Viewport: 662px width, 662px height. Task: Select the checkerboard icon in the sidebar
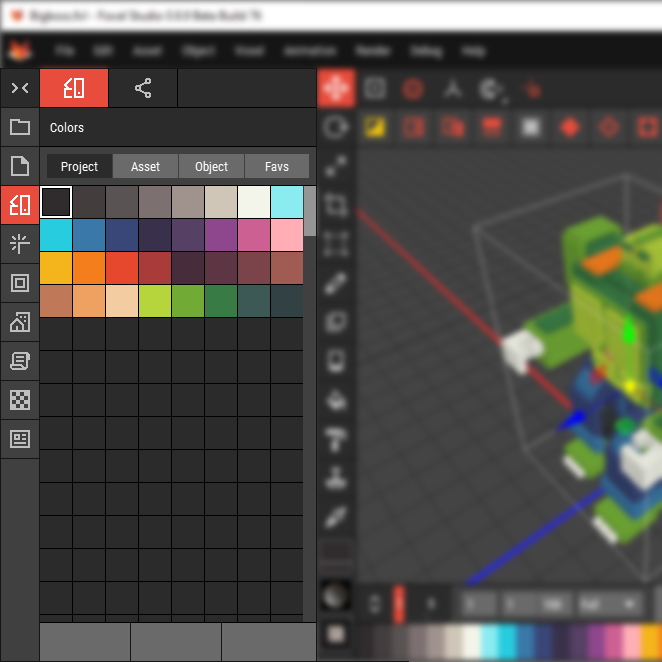pos(20,400)
